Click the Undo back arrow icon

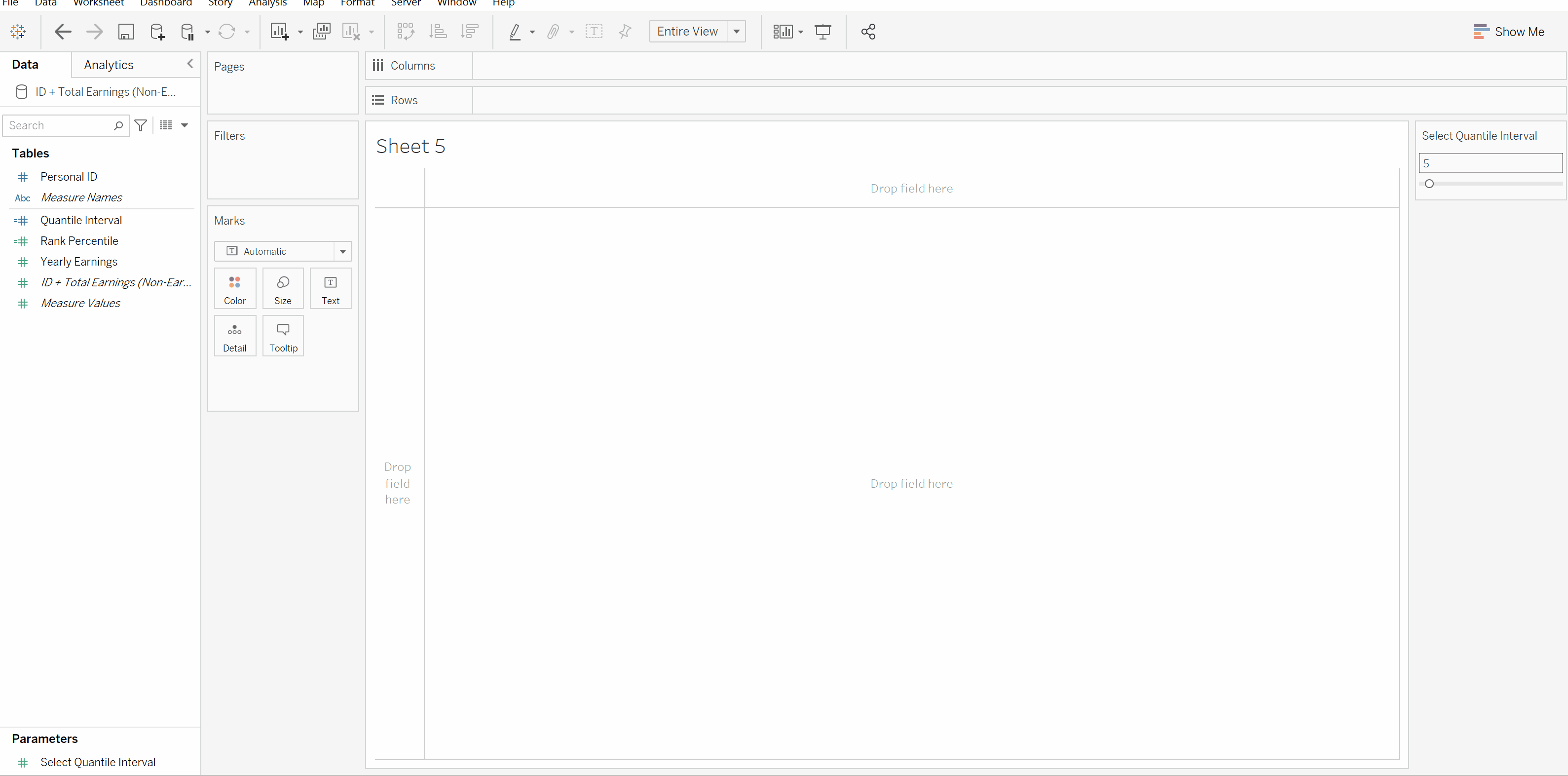point(63,32)
